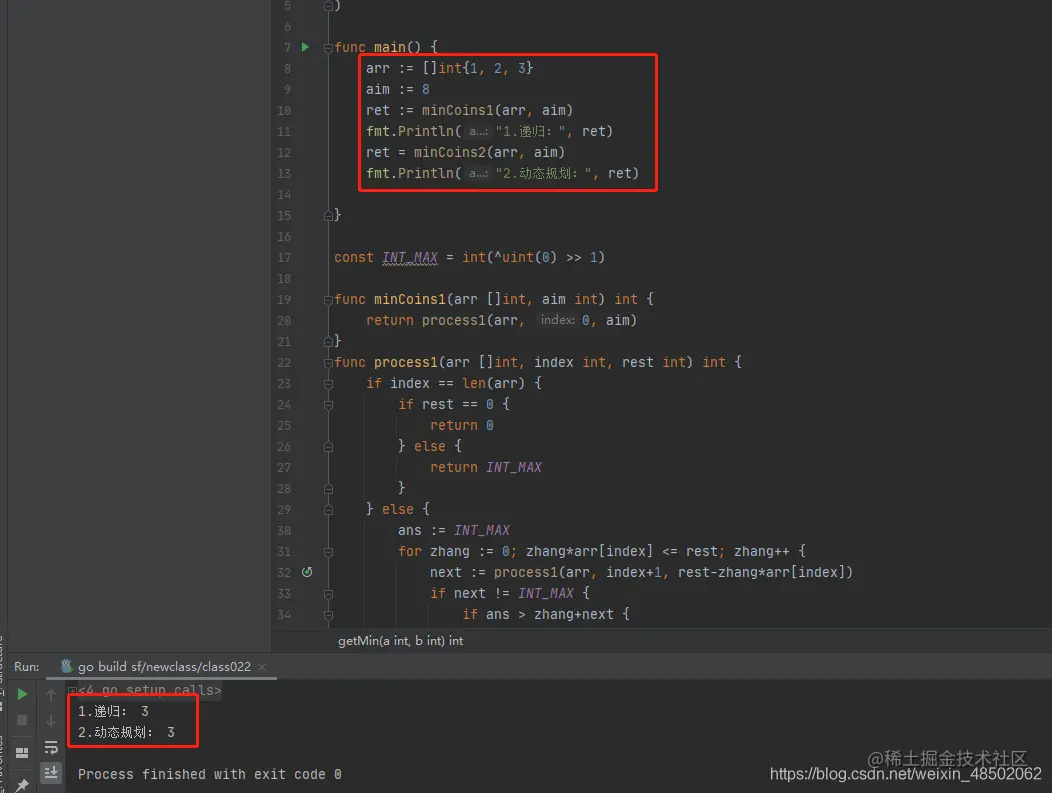Collapse if next != INT_MAX block
Screen dimensions: 1052x793
pos(328,594)
